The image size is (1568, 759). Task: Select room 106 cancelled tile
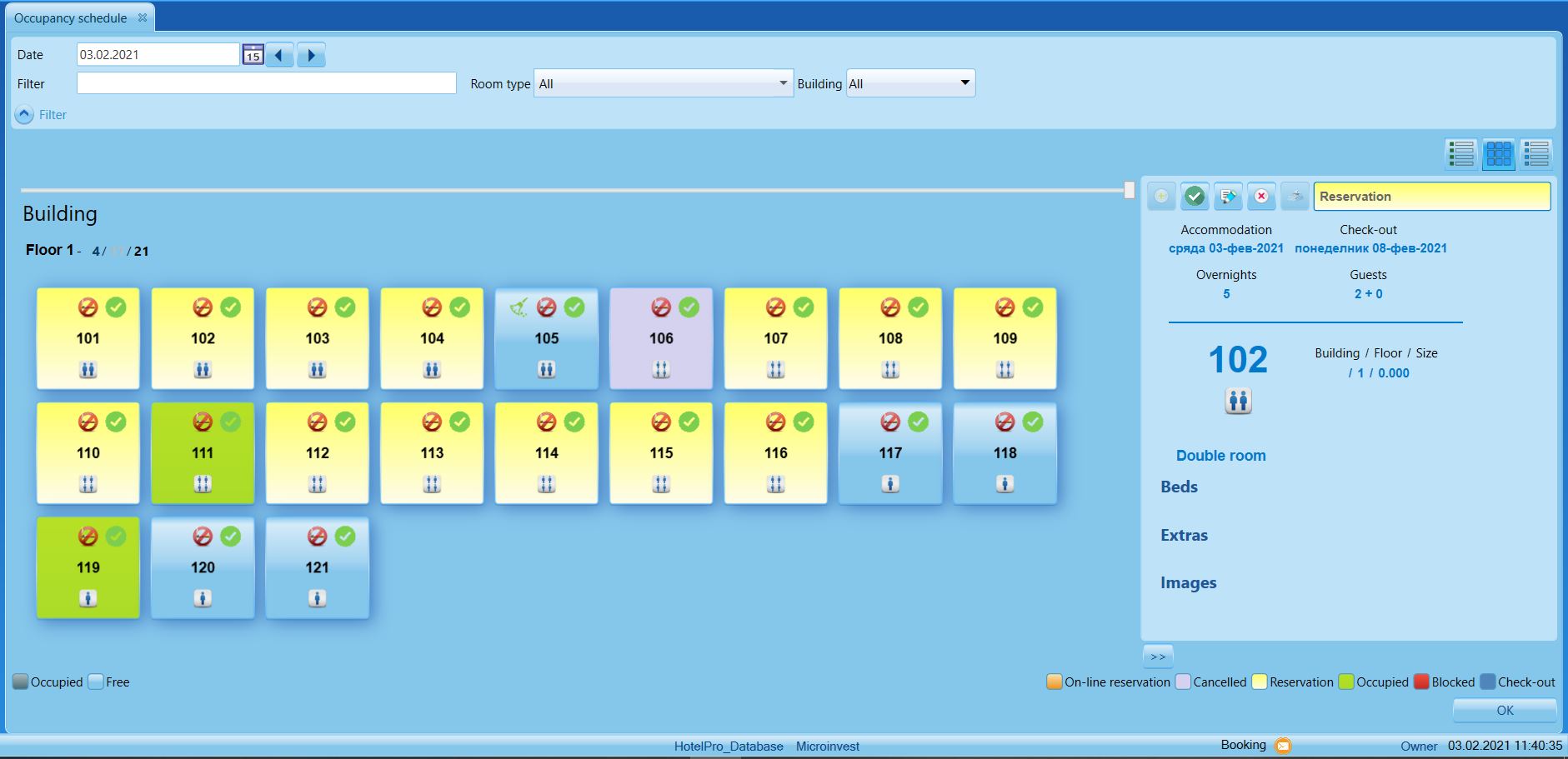click(x=661, y=338)
